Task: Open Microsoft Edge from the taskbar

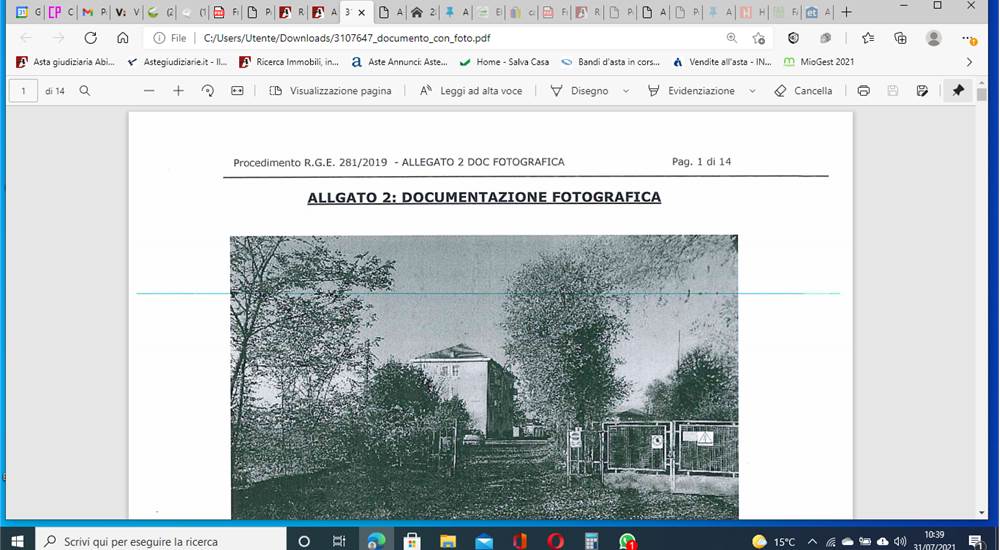Action: coord(376,541)
